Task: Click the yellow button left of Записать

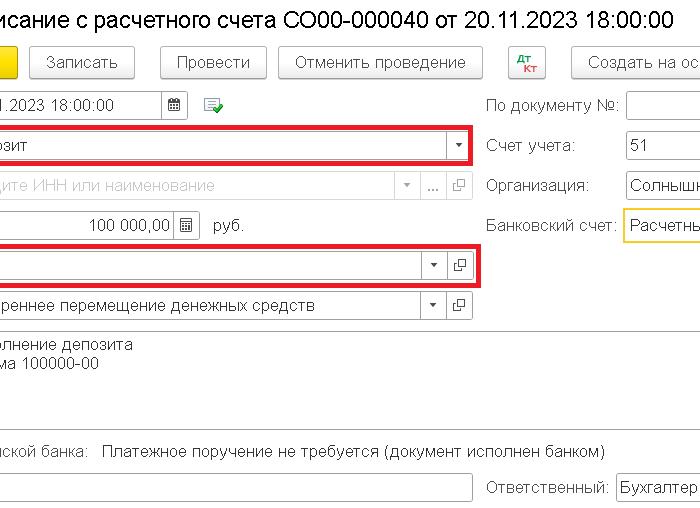Action: 8,62
